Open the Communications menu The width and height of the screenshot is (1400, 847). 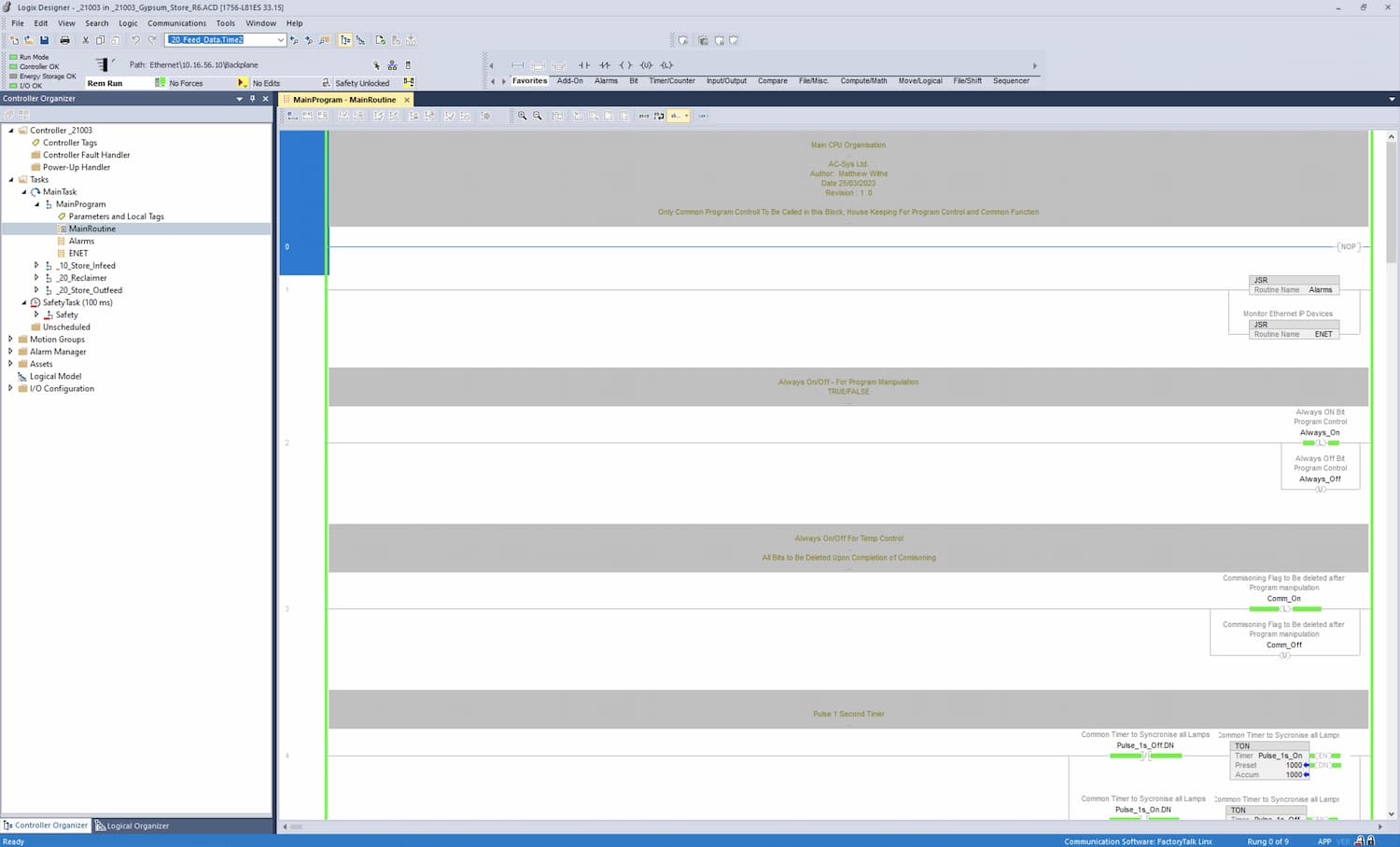[x=176, y=23]
